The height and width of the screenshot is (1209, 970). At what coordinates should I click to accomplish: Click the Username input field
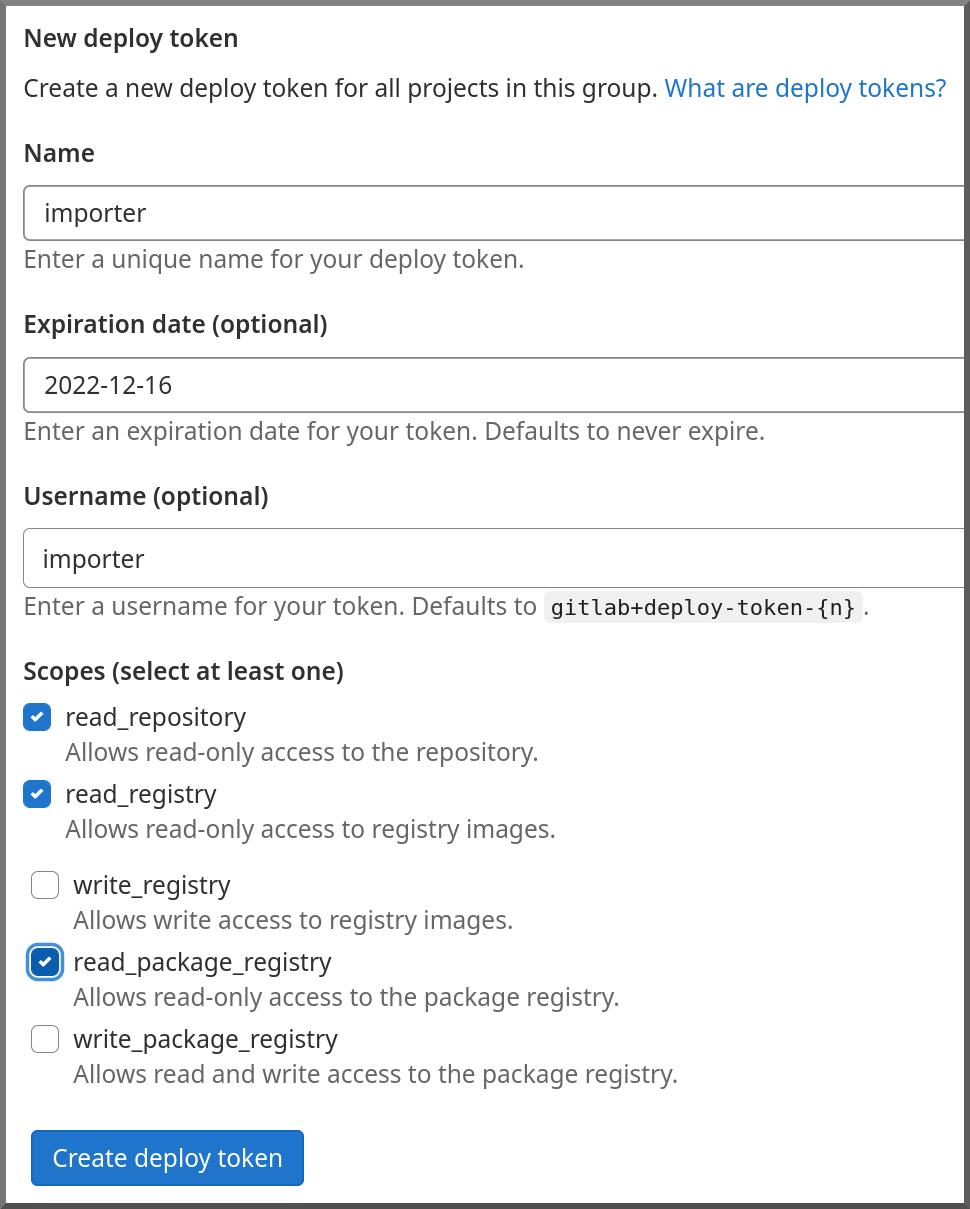click(x=495, y=558)
